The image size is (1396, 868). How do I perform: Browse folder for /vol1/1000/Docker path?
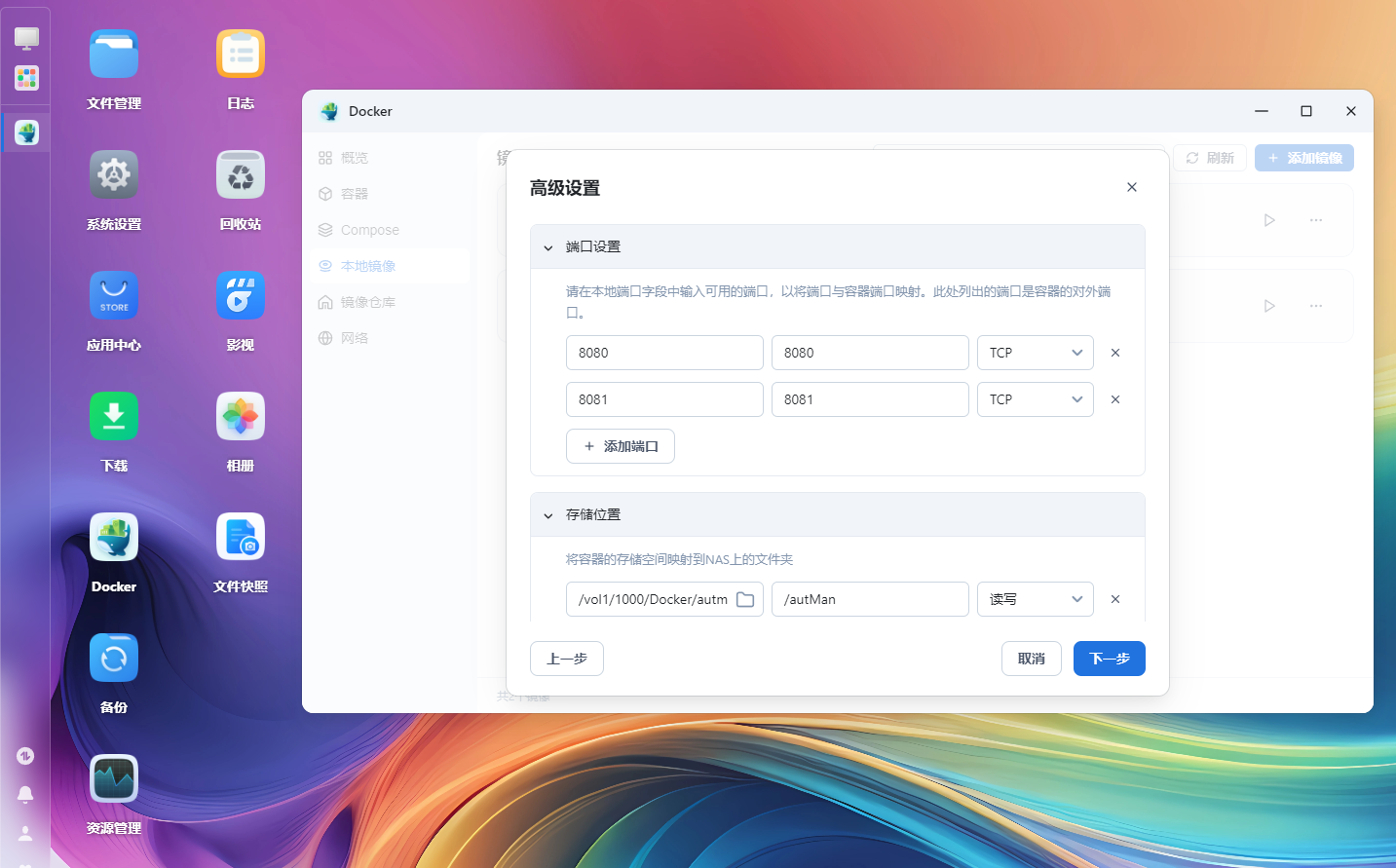pos(745,599)
